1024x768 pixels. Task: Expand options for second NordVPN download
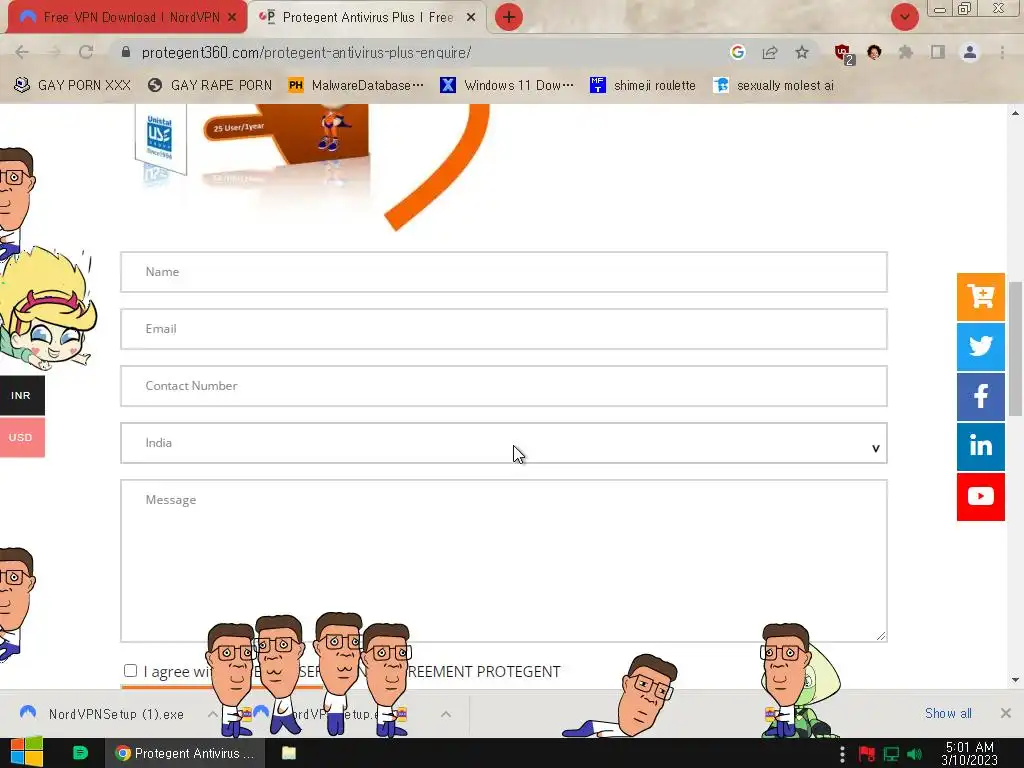coord(446,714)
